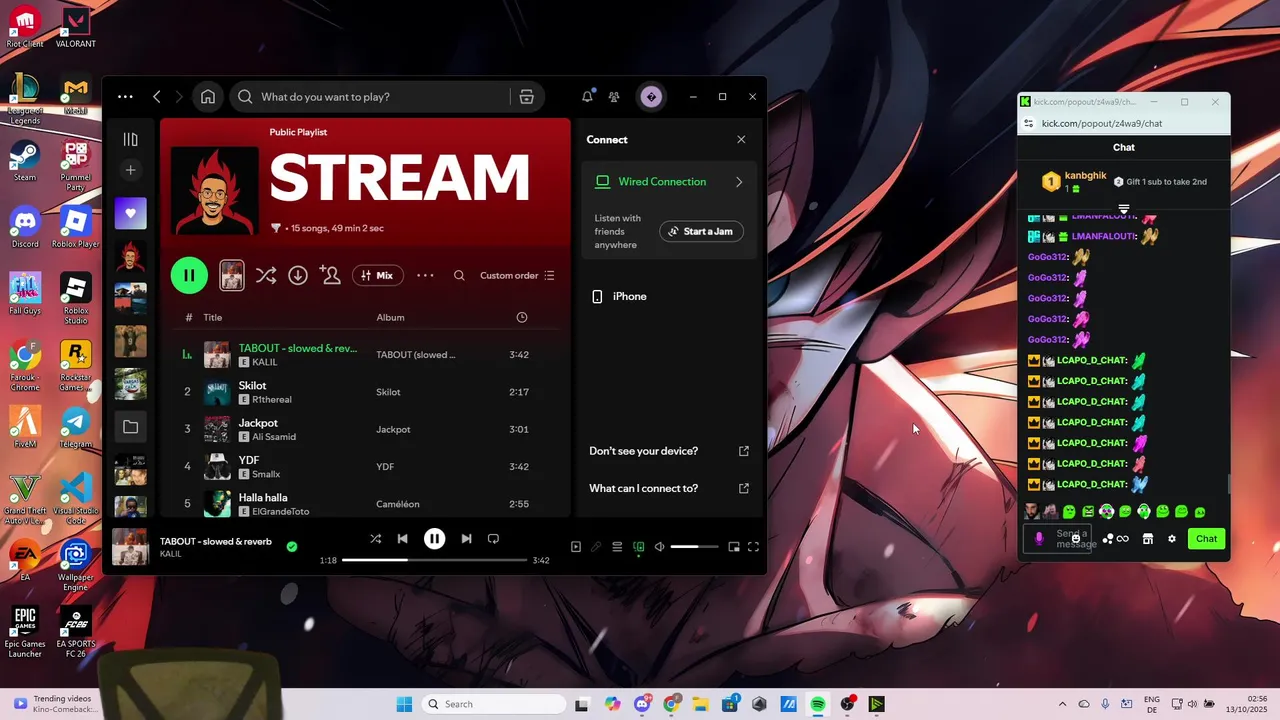Click the green Chat button in Kick
1280x720 pixels.
(1207, 539)
